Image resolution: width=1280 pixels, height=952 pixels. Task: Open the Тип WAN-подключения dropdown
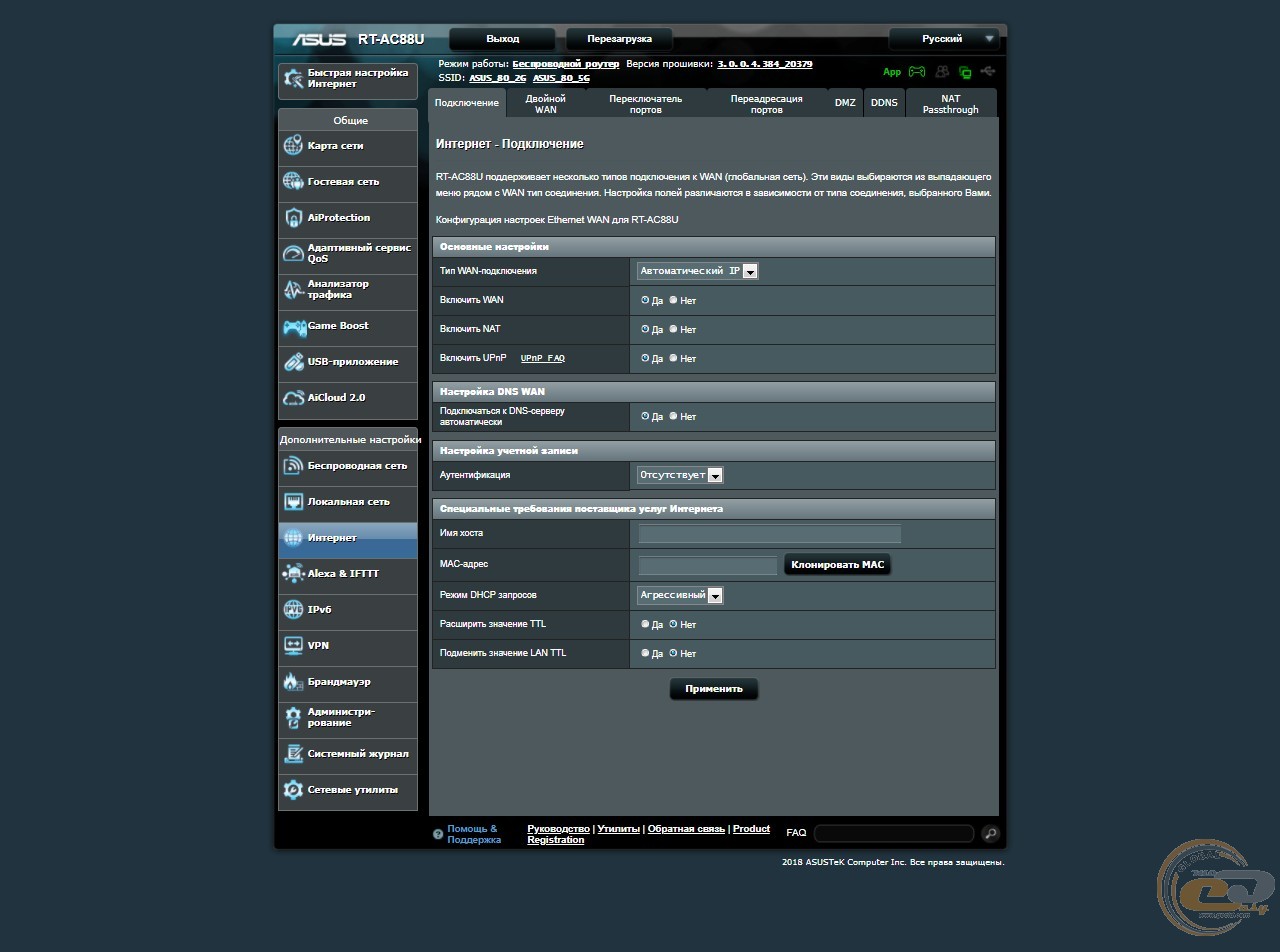[698, 271]
